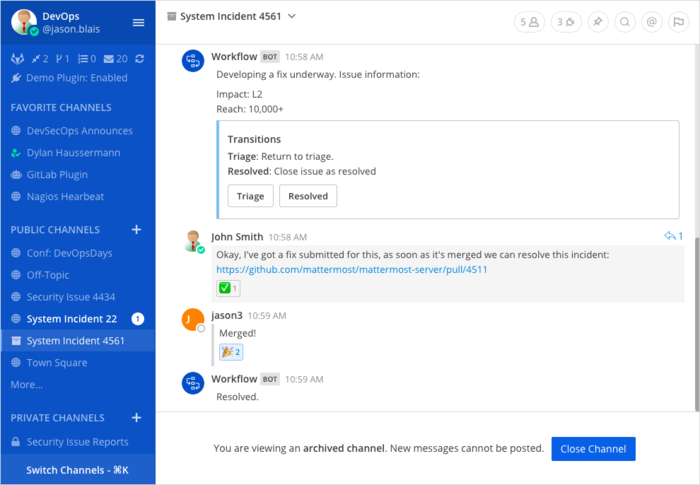700x485 pixels.
Task: Click the GitLab fox icon in sidebar
Action: 17,60
